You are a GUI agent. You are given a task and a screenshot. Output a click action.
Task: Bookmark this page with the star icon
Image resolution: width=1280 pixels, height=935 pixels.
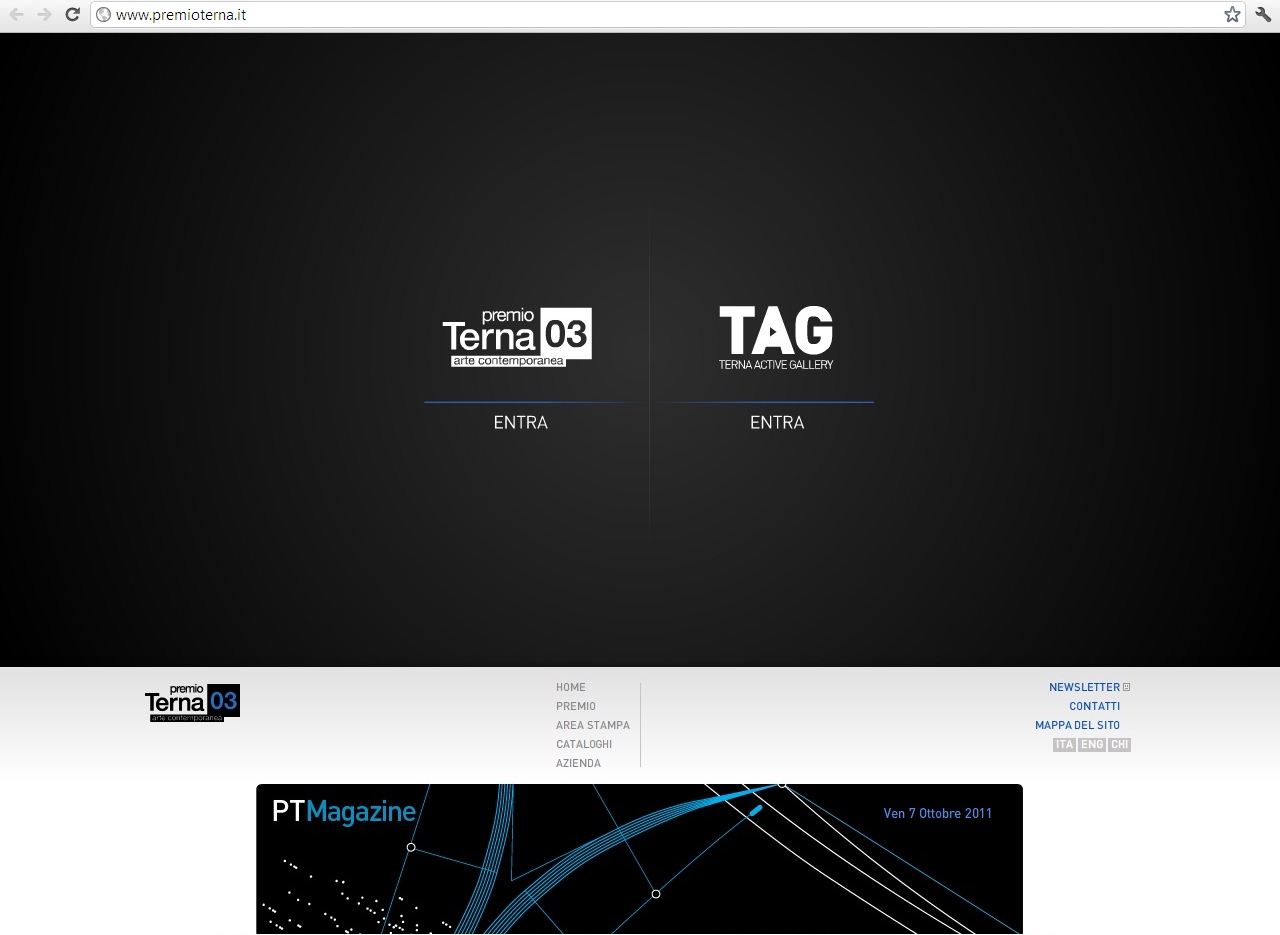(1232, 15)
